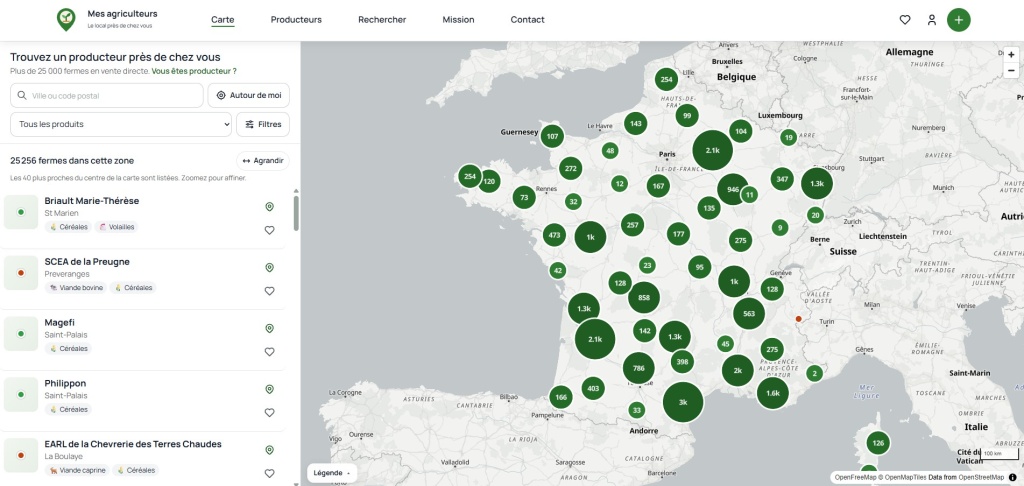Viewport: 1024px width, 486px height.
Task: Open the OpenFreeMap attribution link
Action: [x=855, y=478]
